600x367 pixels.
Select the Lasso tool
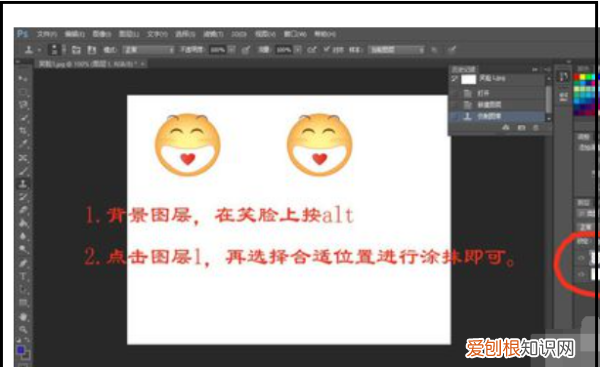[23, 105]
